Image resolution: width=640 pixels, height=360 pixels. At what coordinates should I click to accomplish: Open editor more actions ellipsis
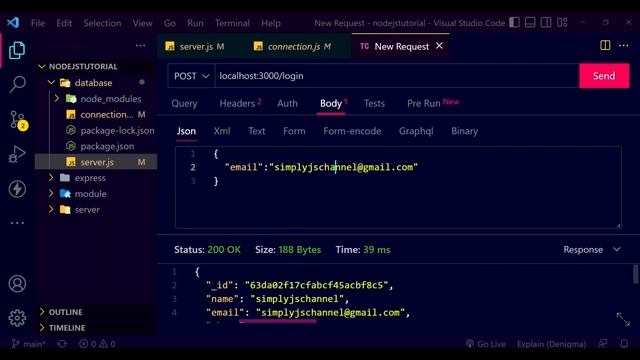[624, 45]
